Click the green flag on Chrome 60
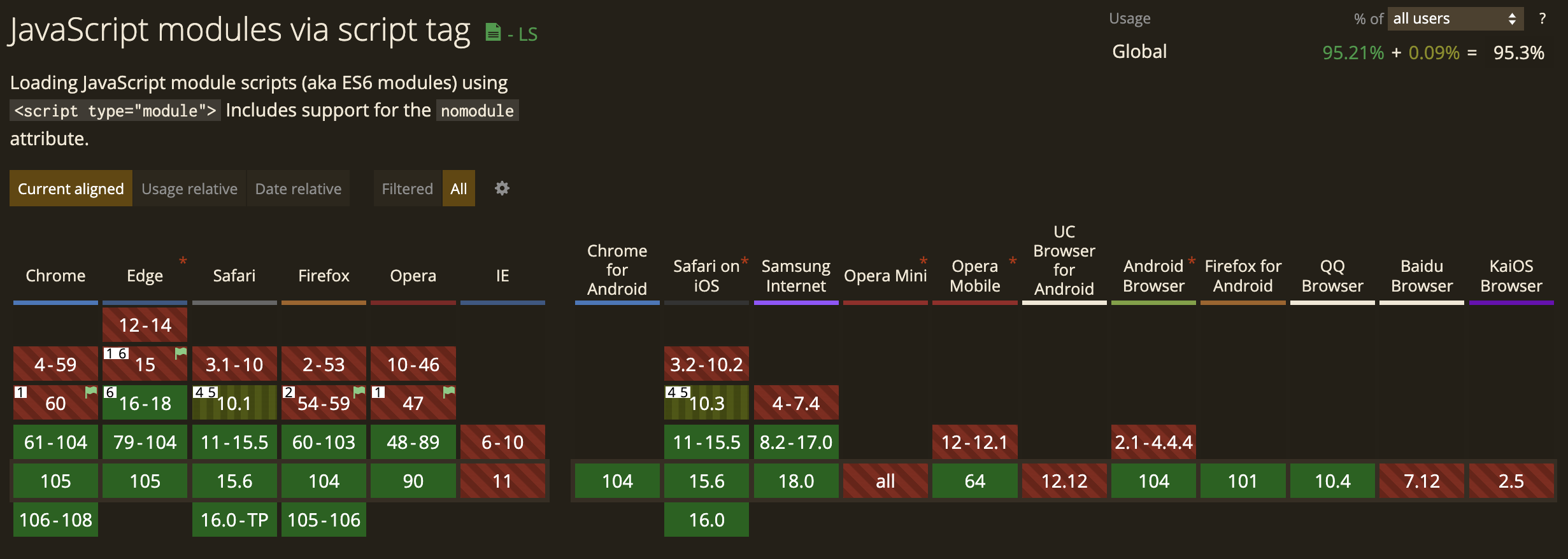 coord(91,392)
